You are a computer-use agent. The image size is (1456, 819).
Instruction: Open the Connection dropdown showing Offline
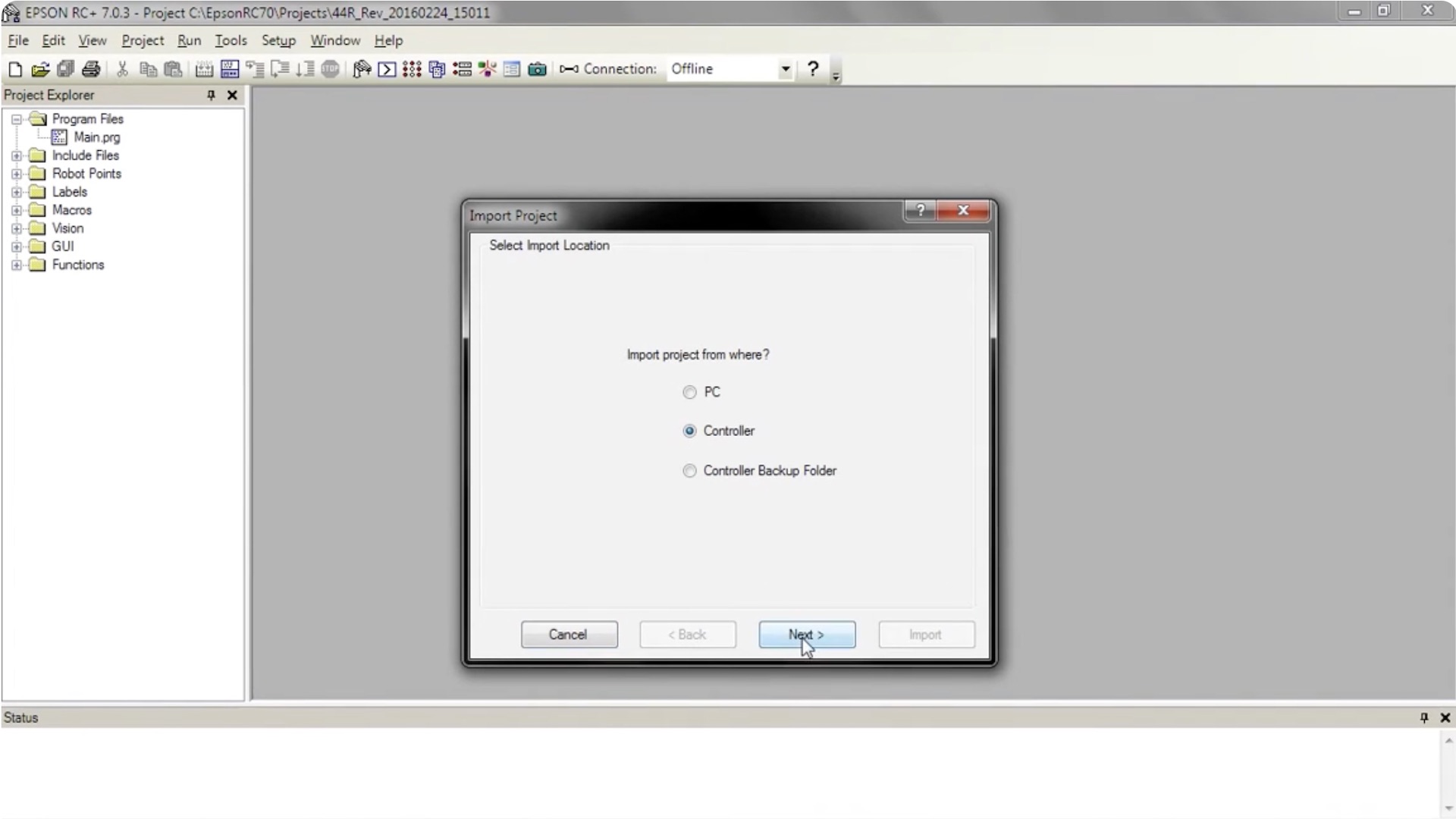coord(785,69)
